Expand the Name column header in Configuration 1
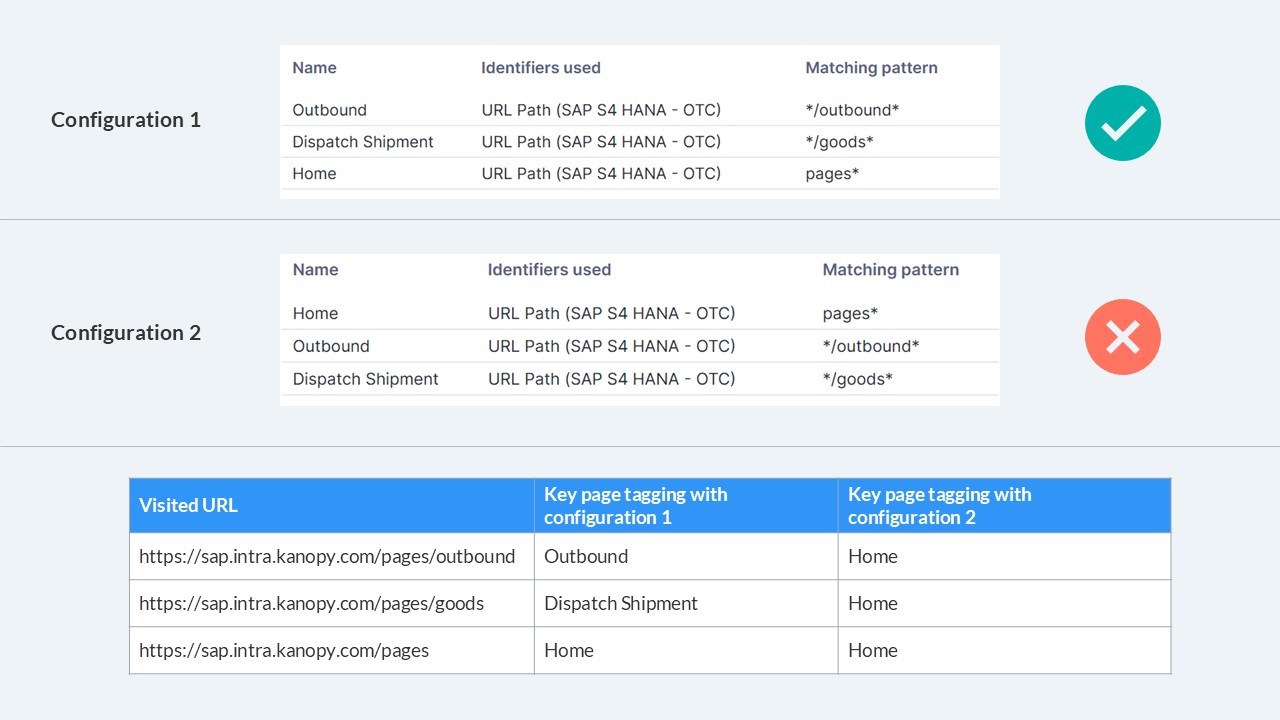 [314, 67]
